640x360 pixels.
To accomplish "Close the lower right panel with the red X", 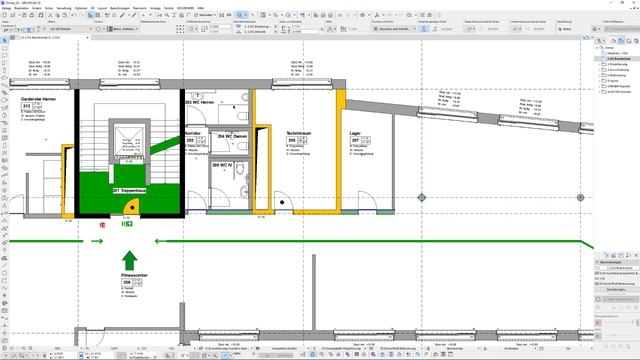I will 636,255.
